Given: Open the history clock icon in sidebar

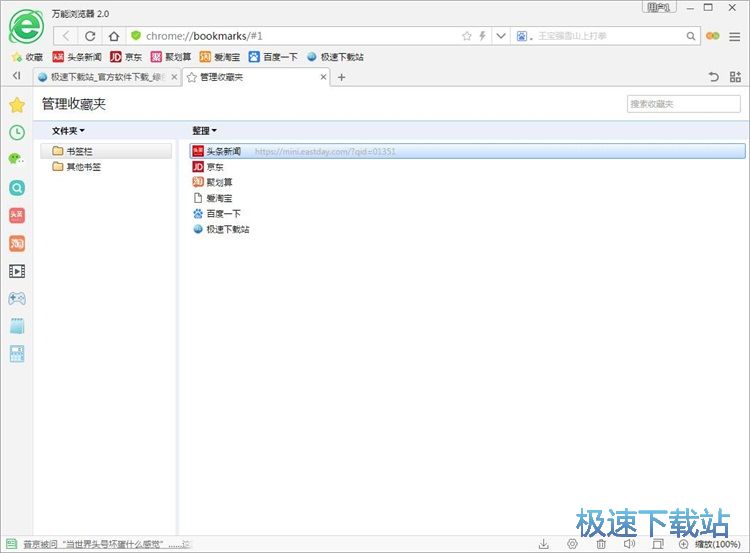Looking at the screenshot, I should pos(16,132).
